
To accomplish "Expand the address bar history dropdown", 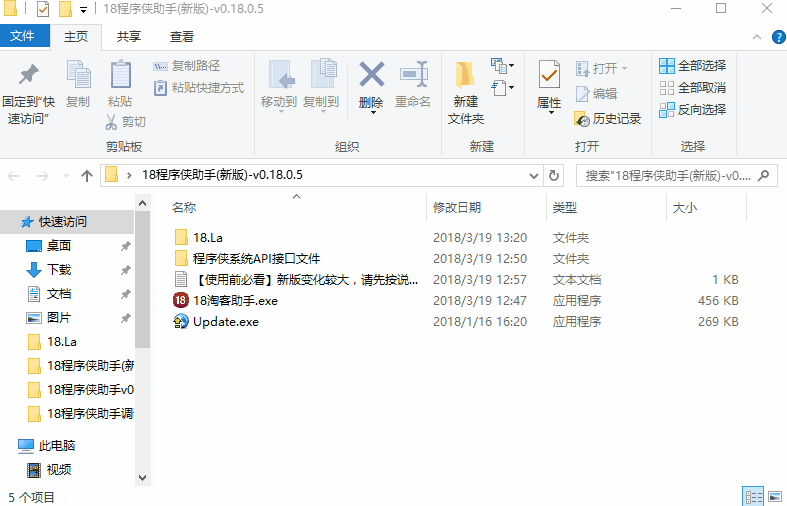I will (535, 175).
